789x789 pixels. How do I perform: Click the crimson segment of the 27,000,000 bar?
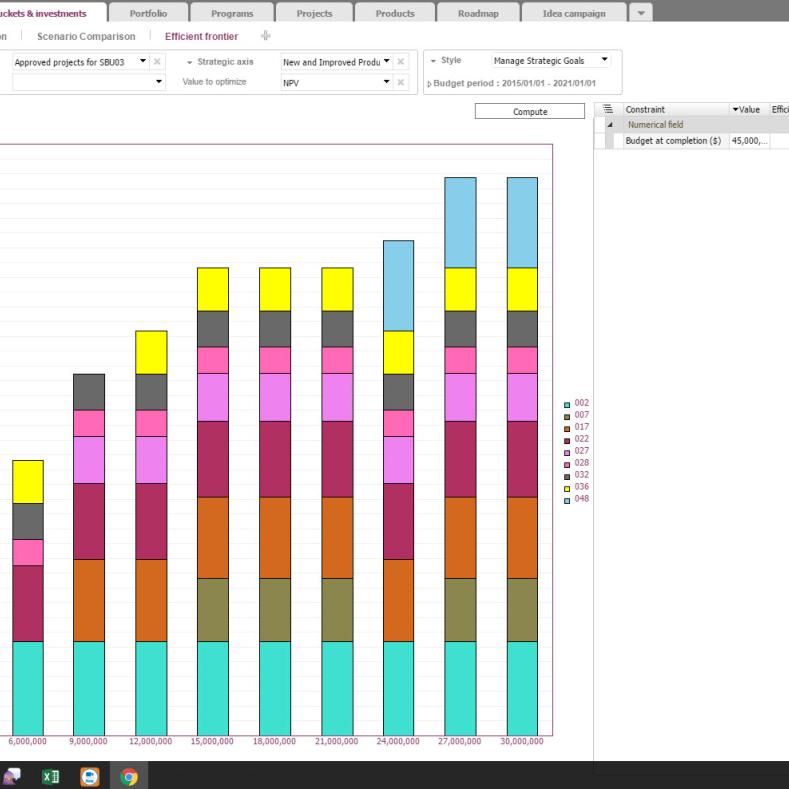coord(460,459)
